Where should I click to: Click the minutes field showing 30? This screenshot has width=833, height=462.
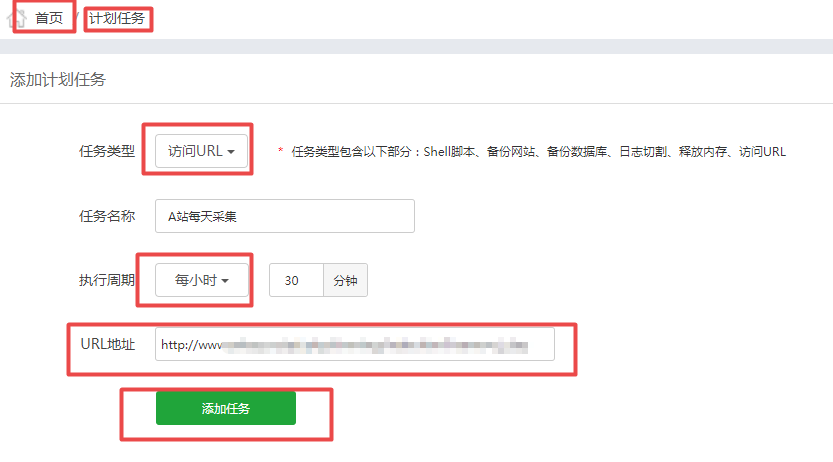(296, 281)
